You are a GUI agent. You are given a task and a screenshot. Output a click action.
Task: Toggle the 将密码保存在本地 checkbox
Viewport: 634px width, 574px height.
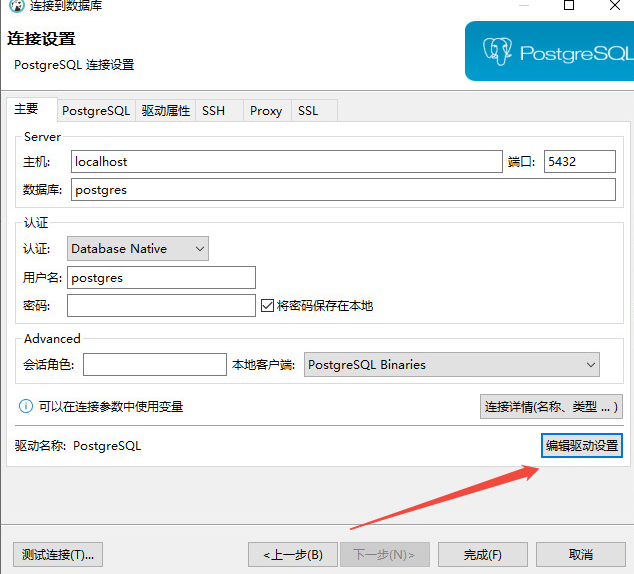(267, 306)
